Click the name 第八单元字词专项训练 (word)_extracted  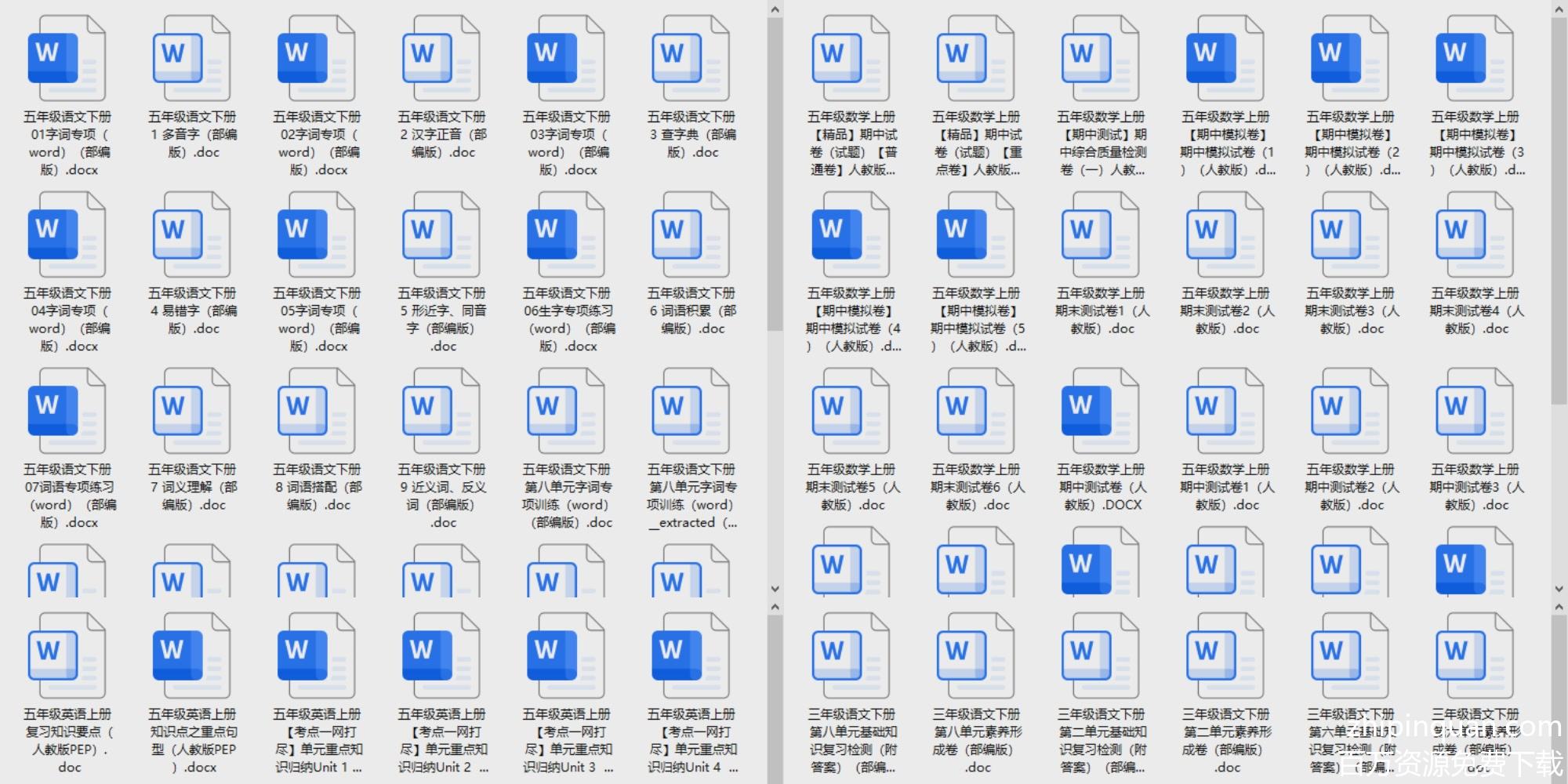tap(691, 495)
